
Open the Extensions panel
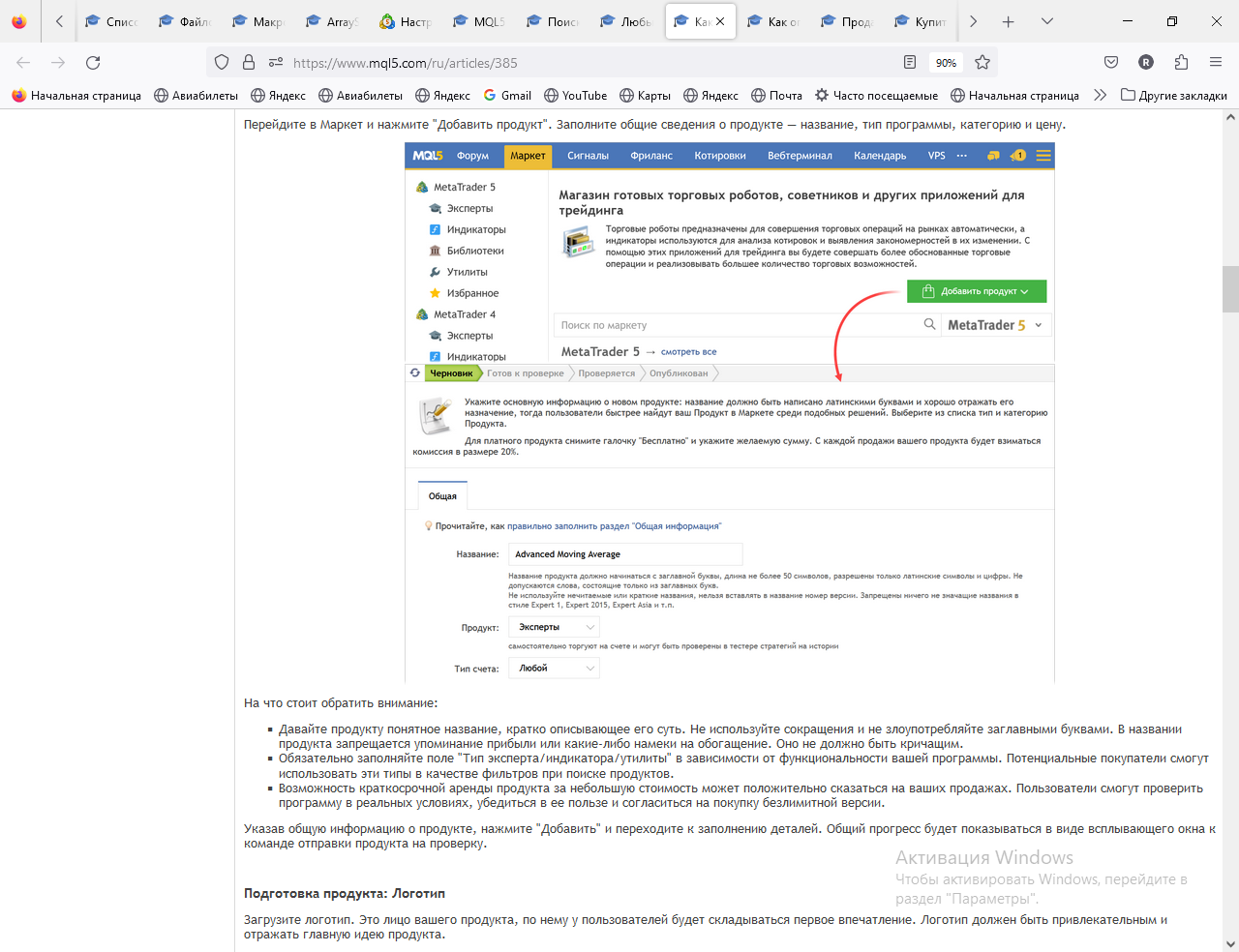1181,63
